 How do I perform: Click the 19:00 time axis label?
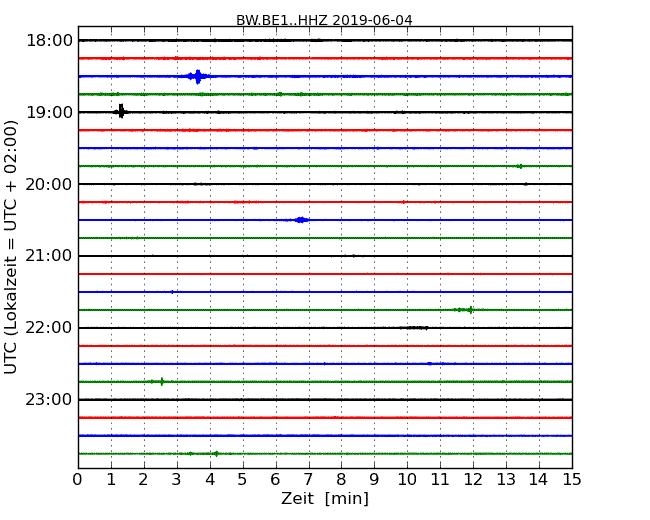point(49,112)
